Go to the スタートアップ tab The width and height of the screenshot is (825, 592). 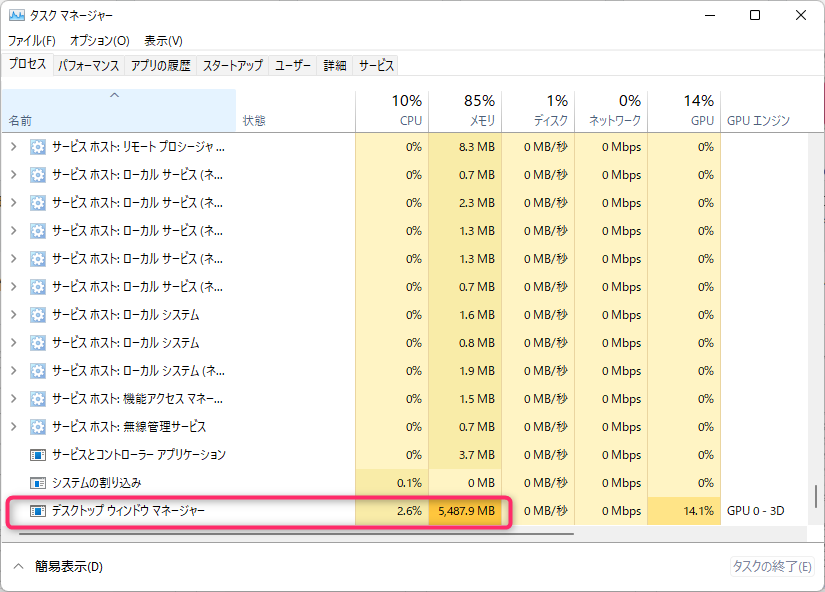(x=233, y=66)
